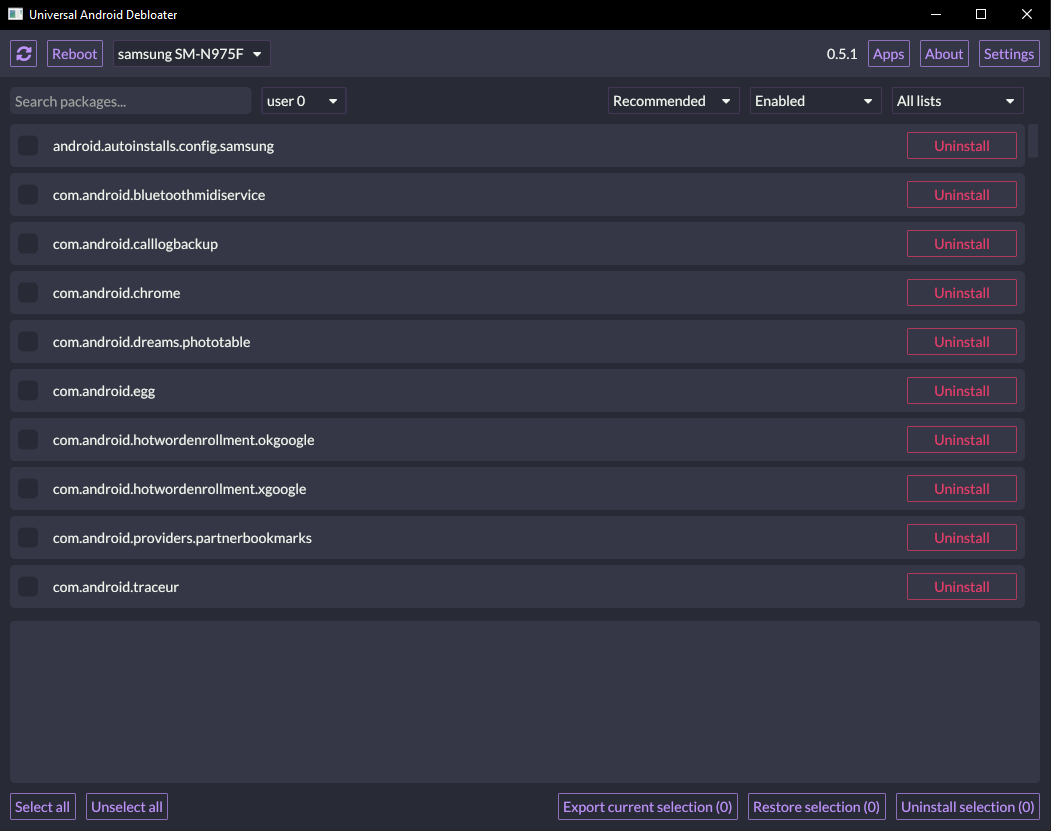Open the Settings page
This screenshot has width=1051, height=831.
pos(1009,54)
